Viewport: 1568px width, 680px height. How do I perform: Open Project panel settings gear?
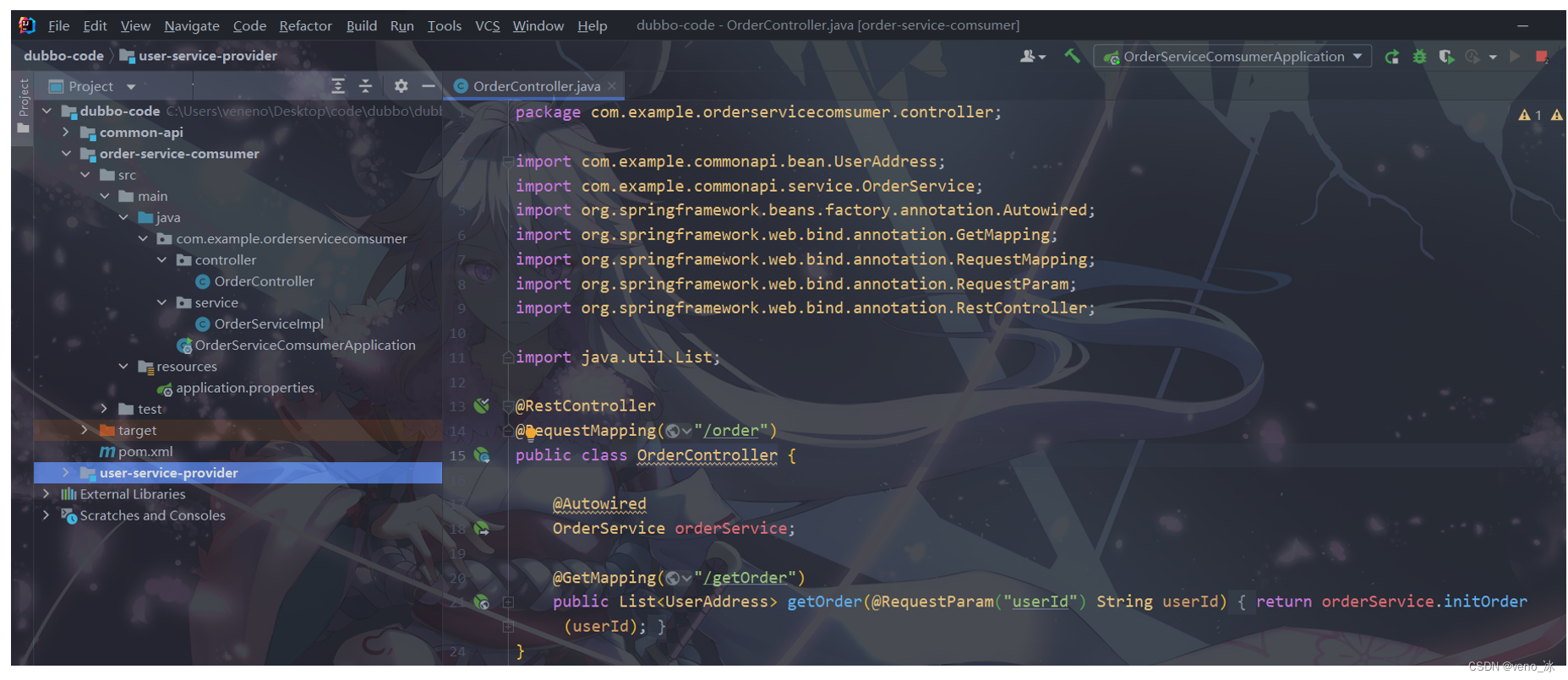[401, 86]
